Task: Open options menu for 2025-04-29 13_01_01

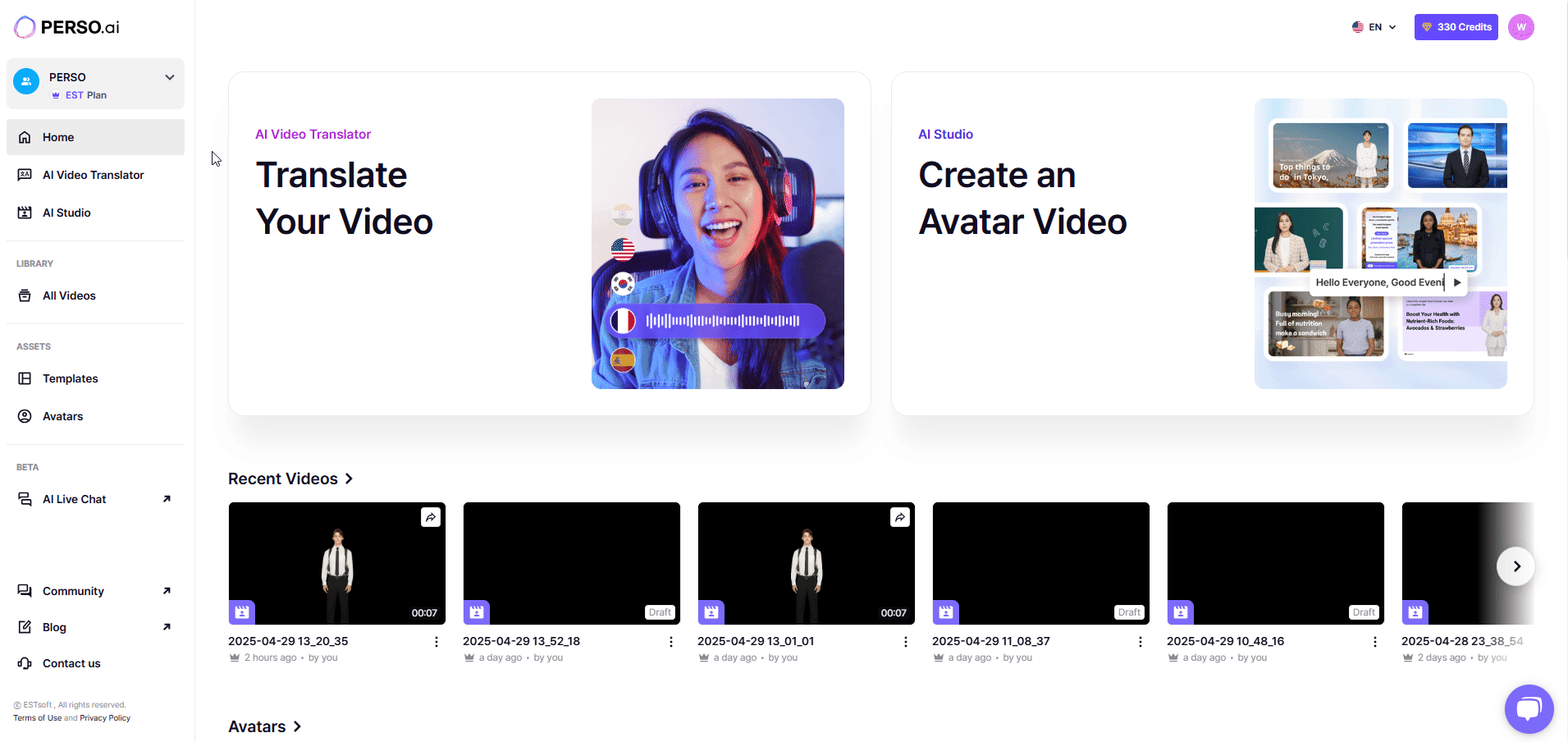Action: (x=906, y=642)
